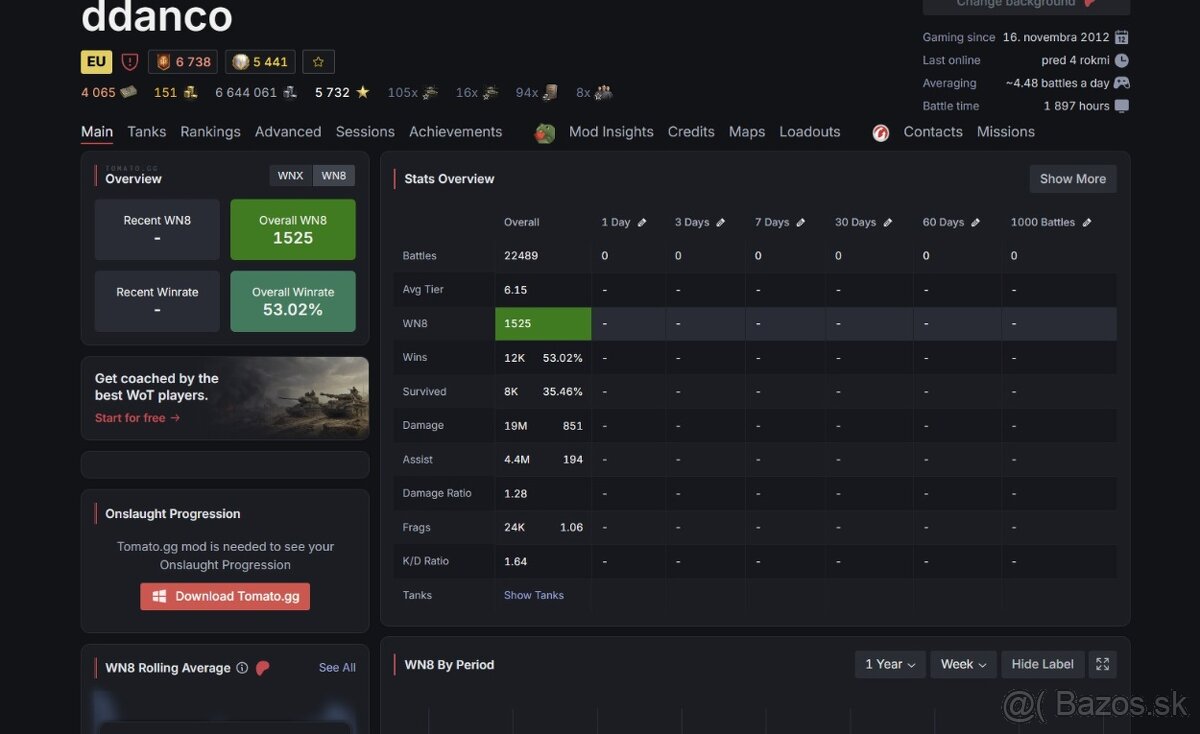
Task: Click the silver credits icon beside 6 644 061
Action: point(290,92)
